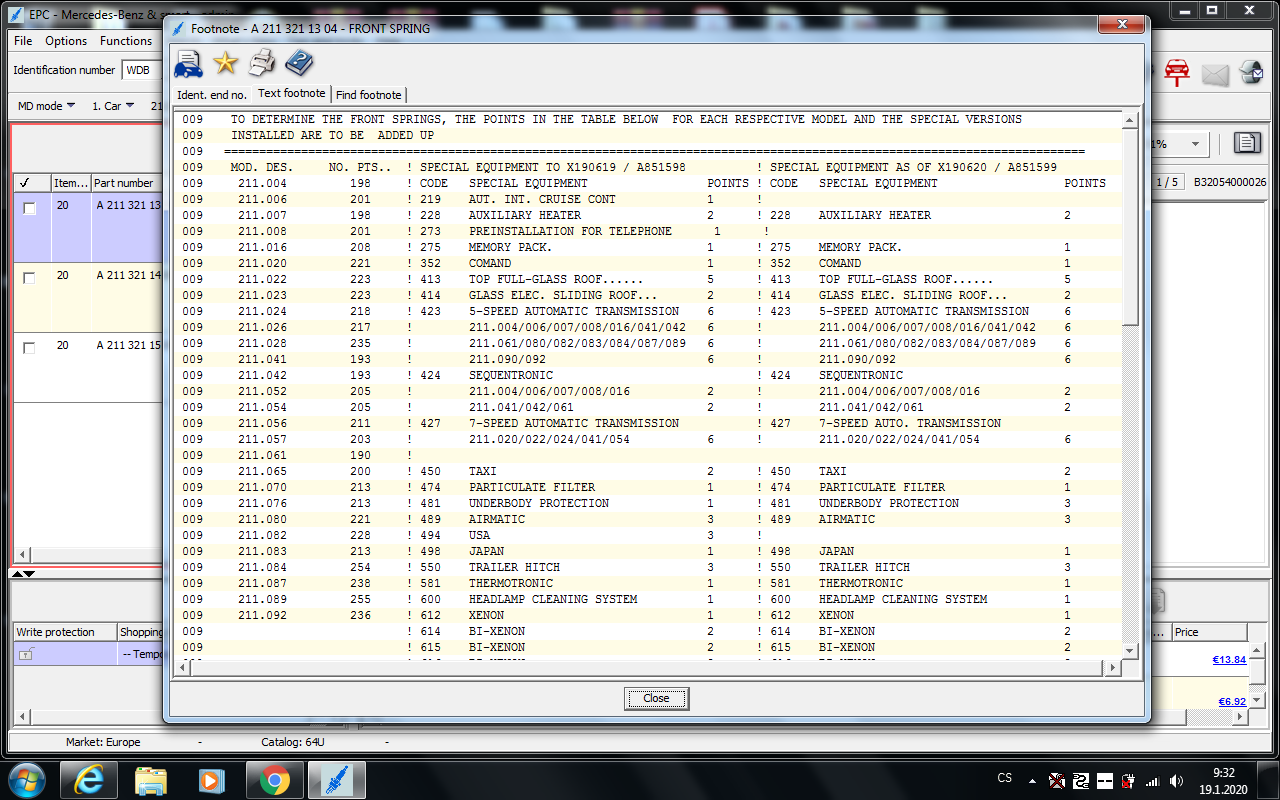The height and width of the screenshot is (800, 1280).
Task: Click the blue car document icon in Footnote toolbar
Action: click(188, 64)
